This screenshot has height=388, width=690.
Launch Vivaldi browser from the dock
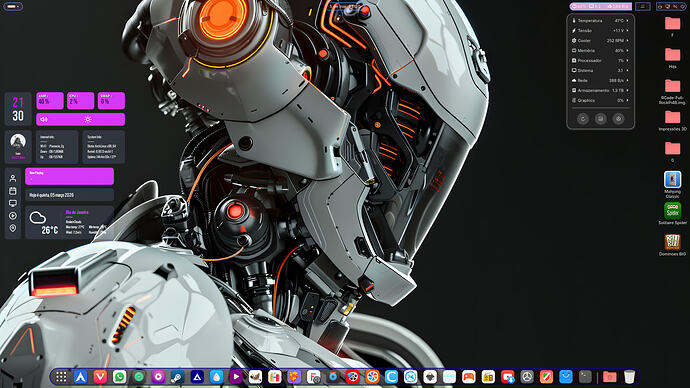(100, 377)
